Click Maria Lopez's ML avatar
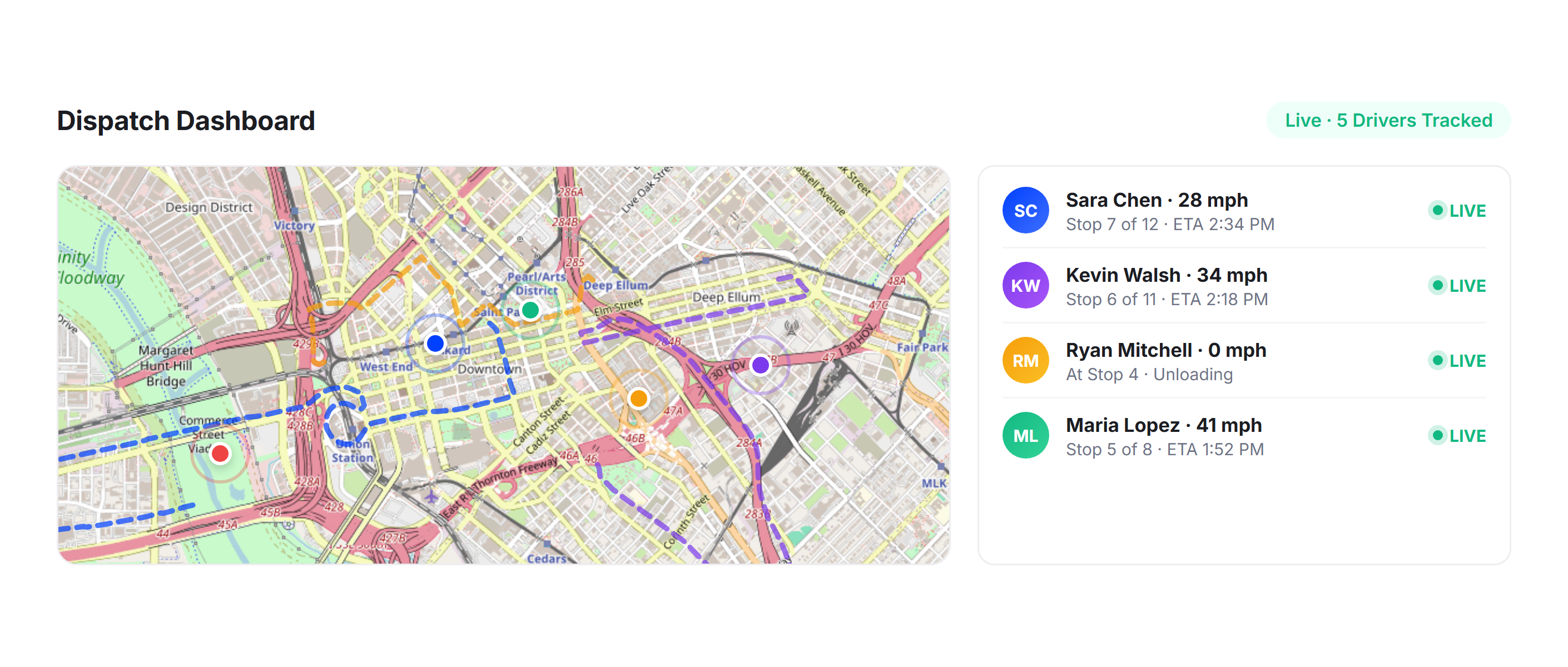 (x=1026, y=436)
